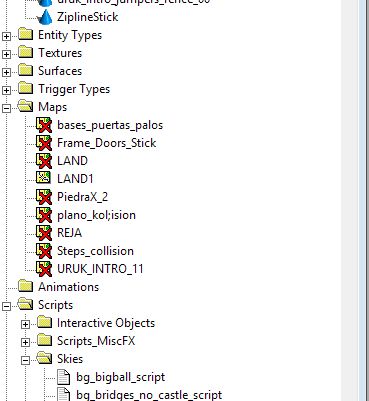Select the Surfaces label
Image resolution: width=369 pixels, height=401 pixels.
click(x=60, y=71)
